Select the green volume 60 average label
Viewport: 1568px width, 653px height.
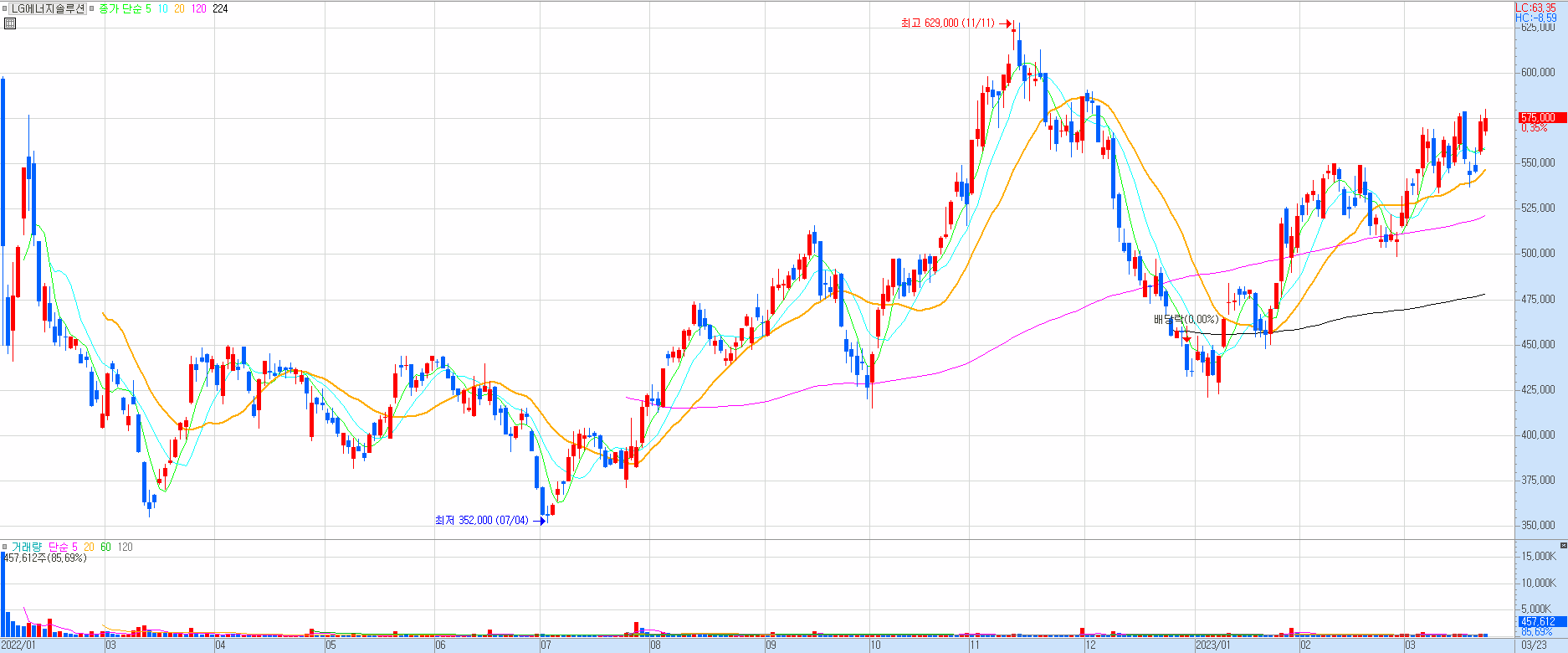coord(105,547)
